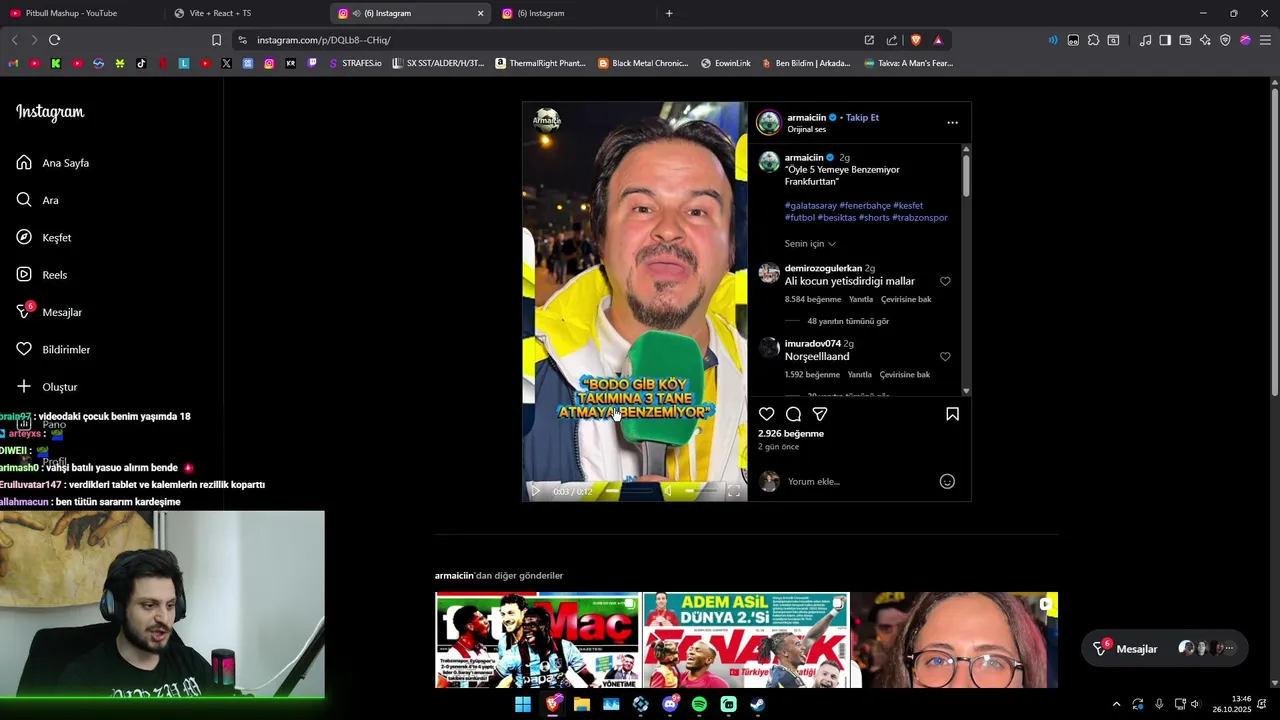This screenshot has width=1280, height=720.
Task: Open armaiciin profile from post header
Action: [805, 118]
